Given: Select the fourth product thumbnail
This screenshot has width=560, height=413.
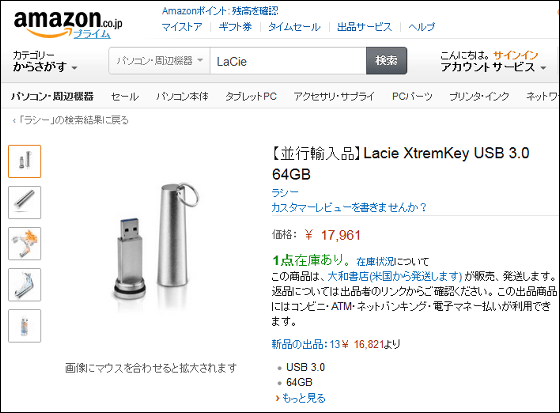Looking at the screenshot, I should coord(25,285).
